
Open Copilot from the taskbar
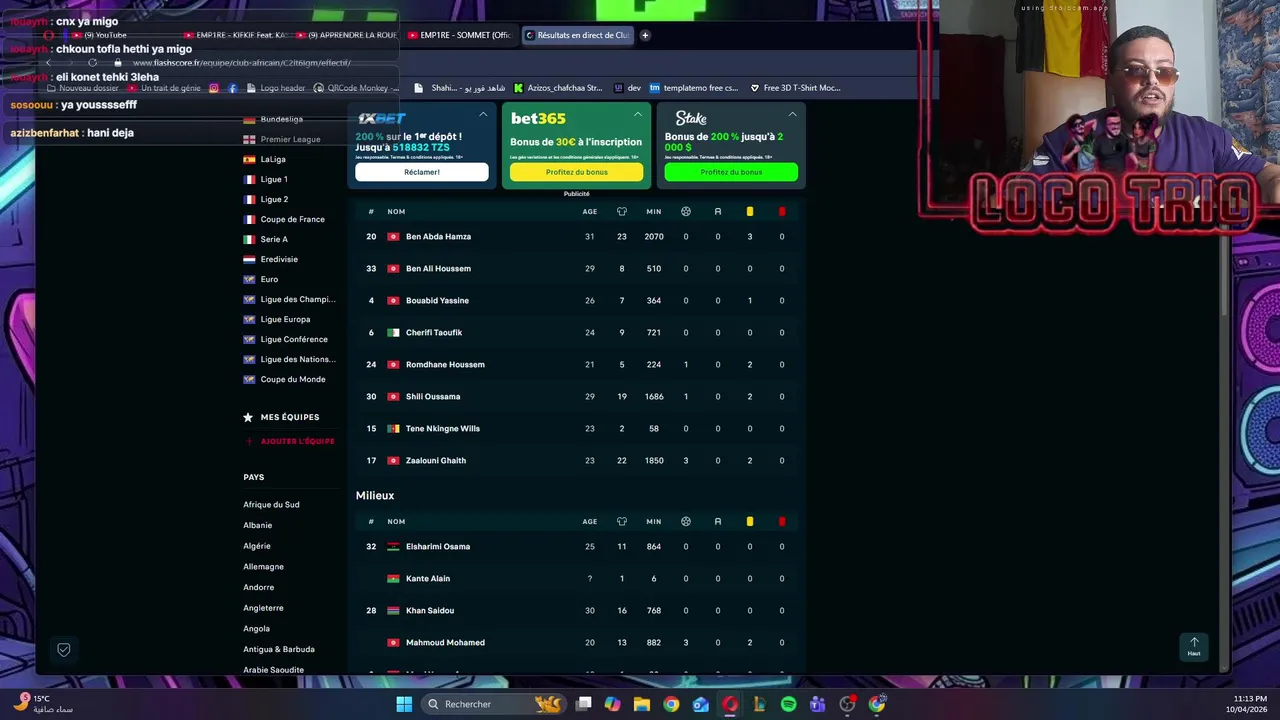612,704
